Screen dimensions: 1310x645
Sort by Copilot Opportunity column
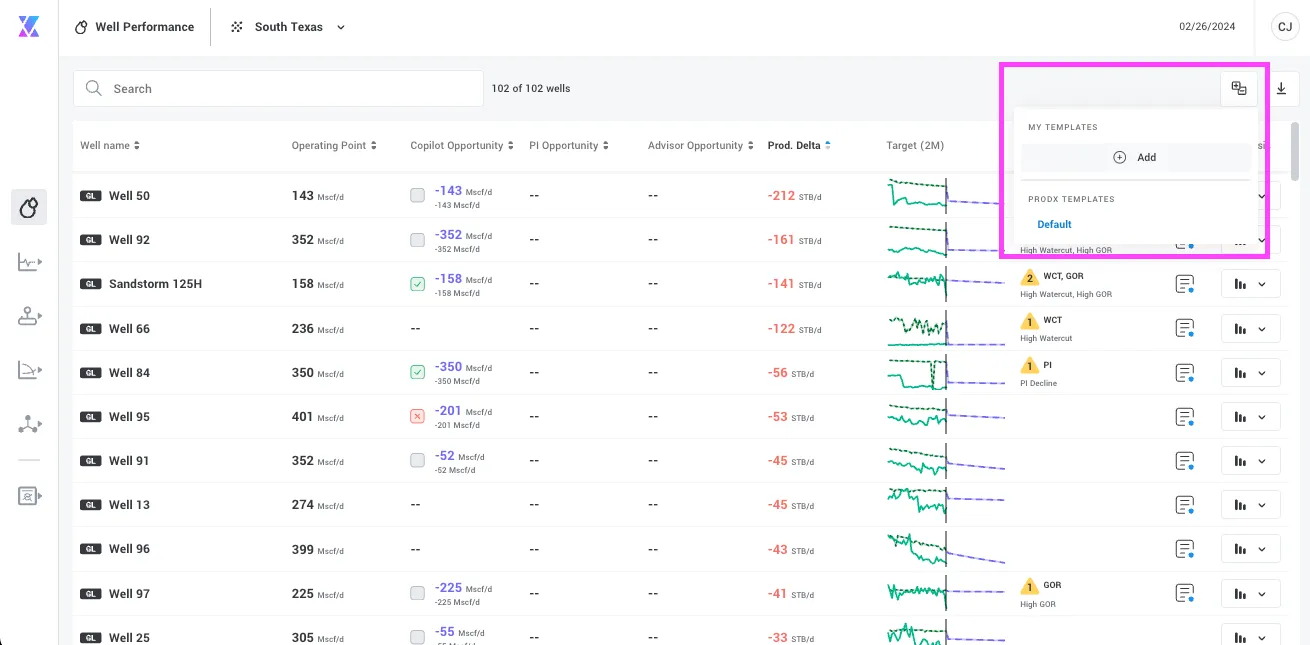coord(462,146)
